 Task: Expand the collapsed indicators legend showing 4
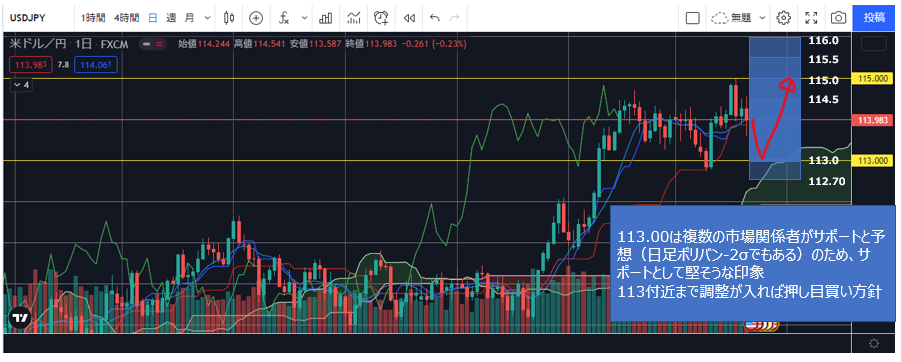pos(21,84)
